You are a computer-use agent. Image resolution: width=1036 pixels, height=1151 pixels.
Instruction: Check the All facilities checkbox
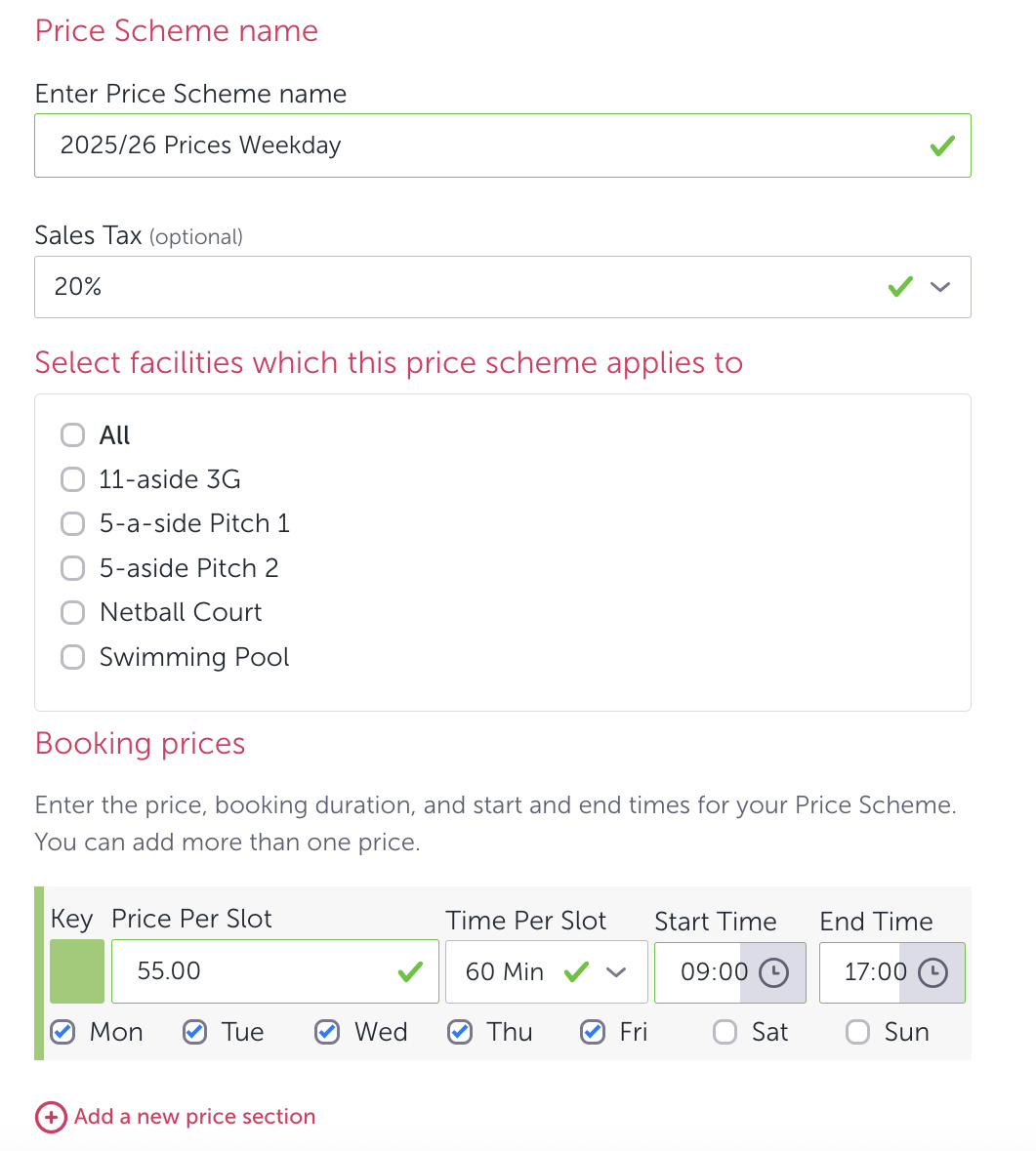pyautogui.click(x=73, y=435)
